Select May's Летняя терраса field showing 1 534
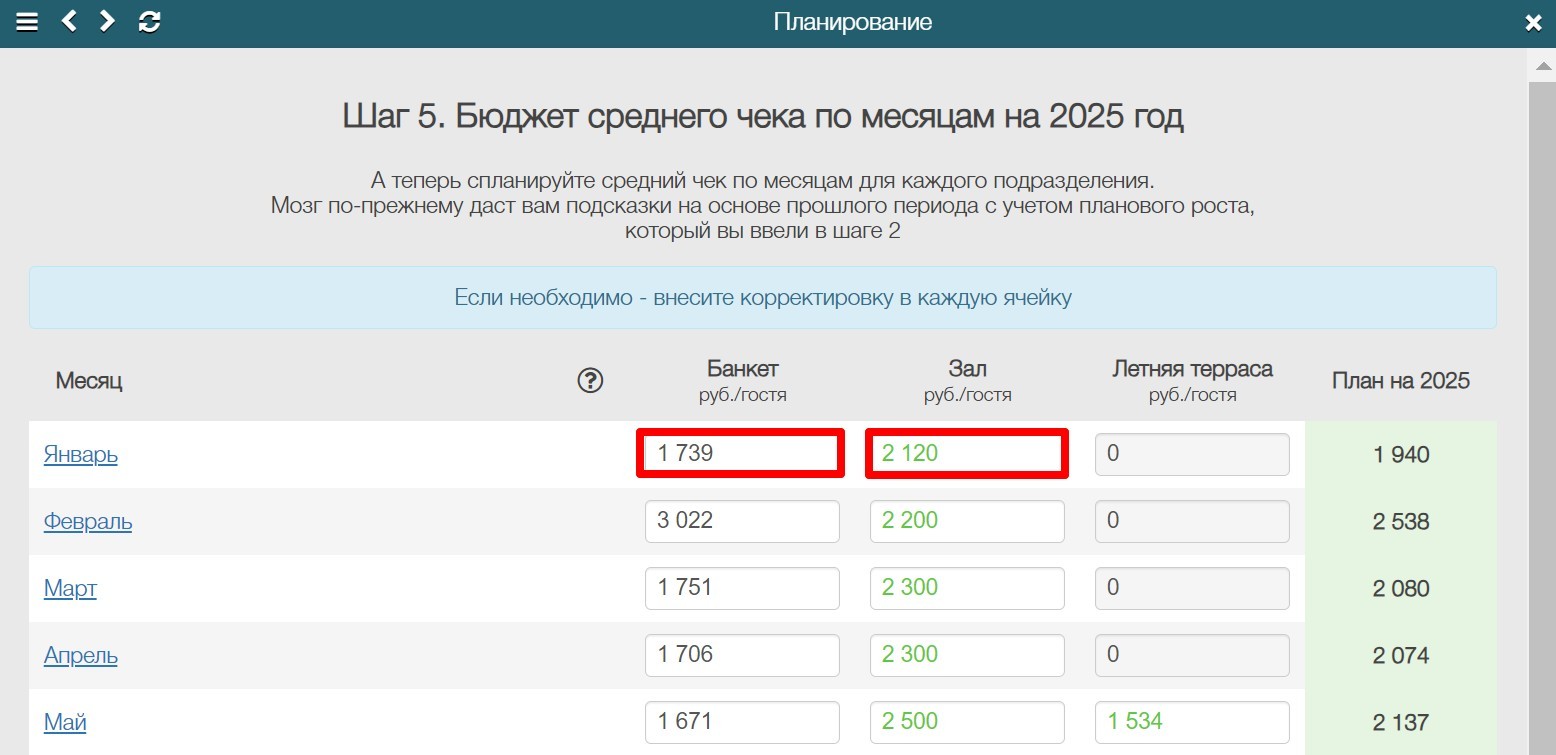Image resolution: width=1556 pixels, height=755 pixels. 1191,721
